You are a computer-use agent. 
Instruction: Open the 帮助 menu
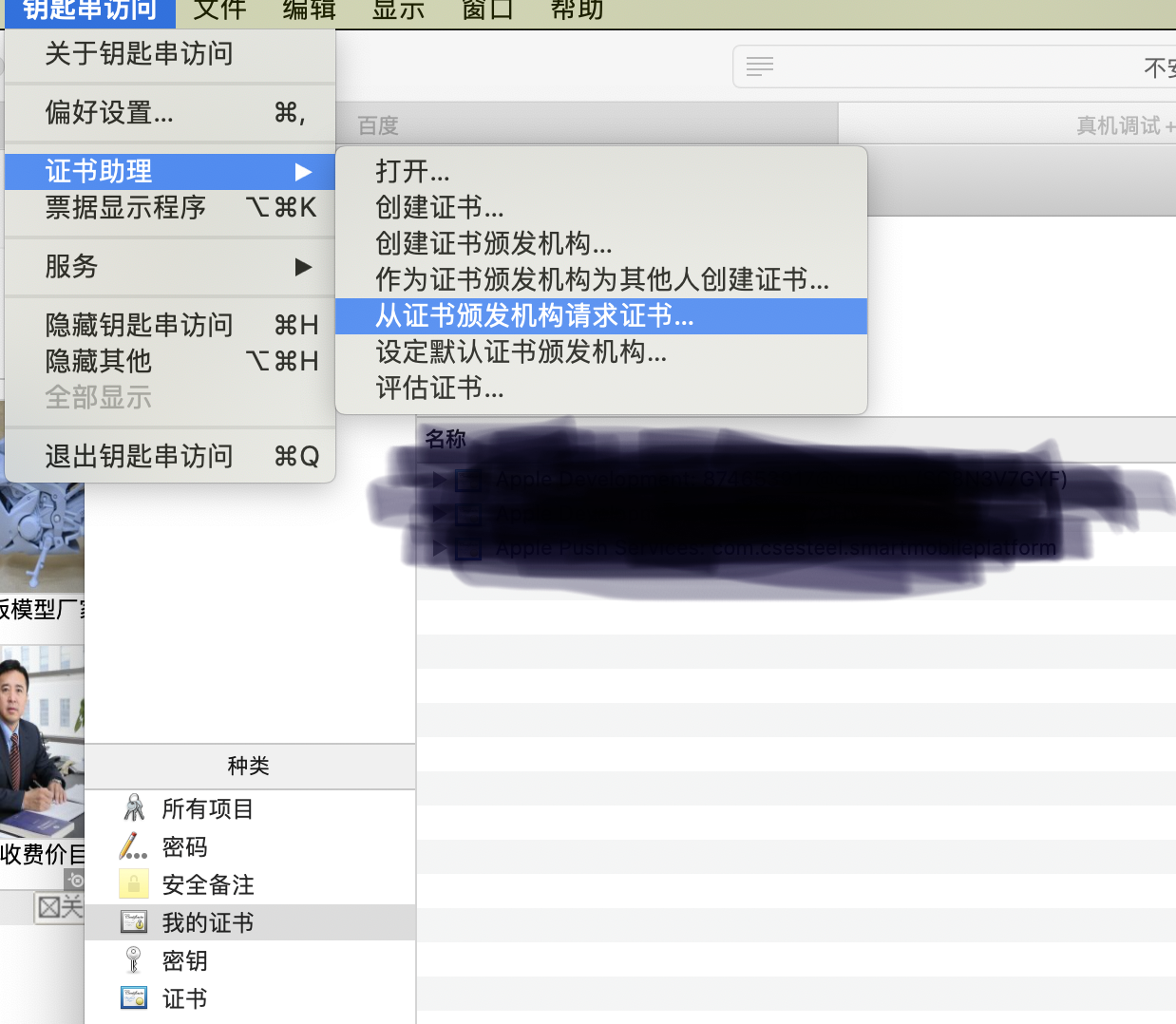coord(577,11)
